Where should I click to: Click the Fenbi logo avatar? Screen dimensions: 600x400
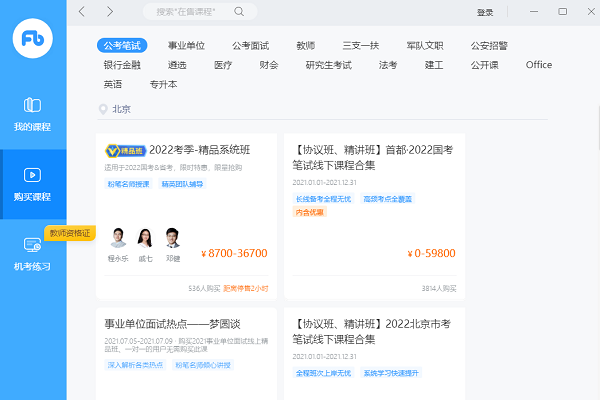coord(33,40)
